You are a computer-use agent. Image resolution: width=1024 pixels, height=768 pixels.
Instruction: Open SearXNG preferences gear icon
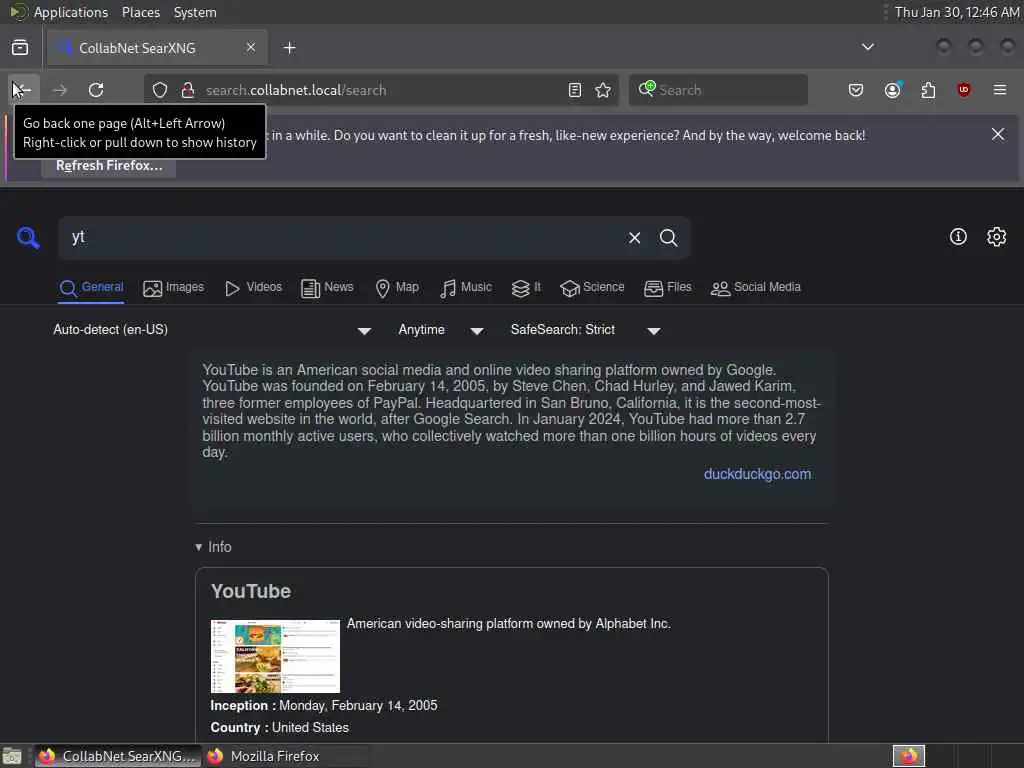pos(996,236)
